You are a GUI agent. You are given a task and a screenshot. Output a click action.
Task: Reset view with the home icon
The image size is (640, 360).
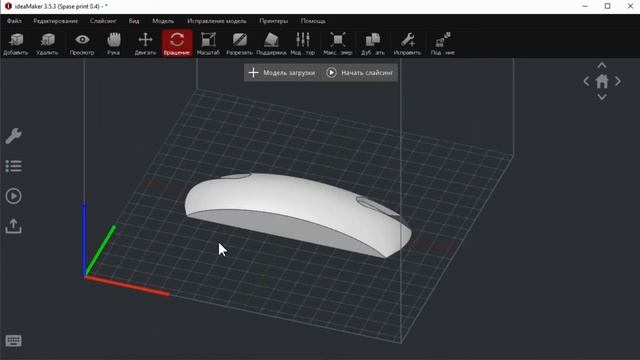click(602, 81)
